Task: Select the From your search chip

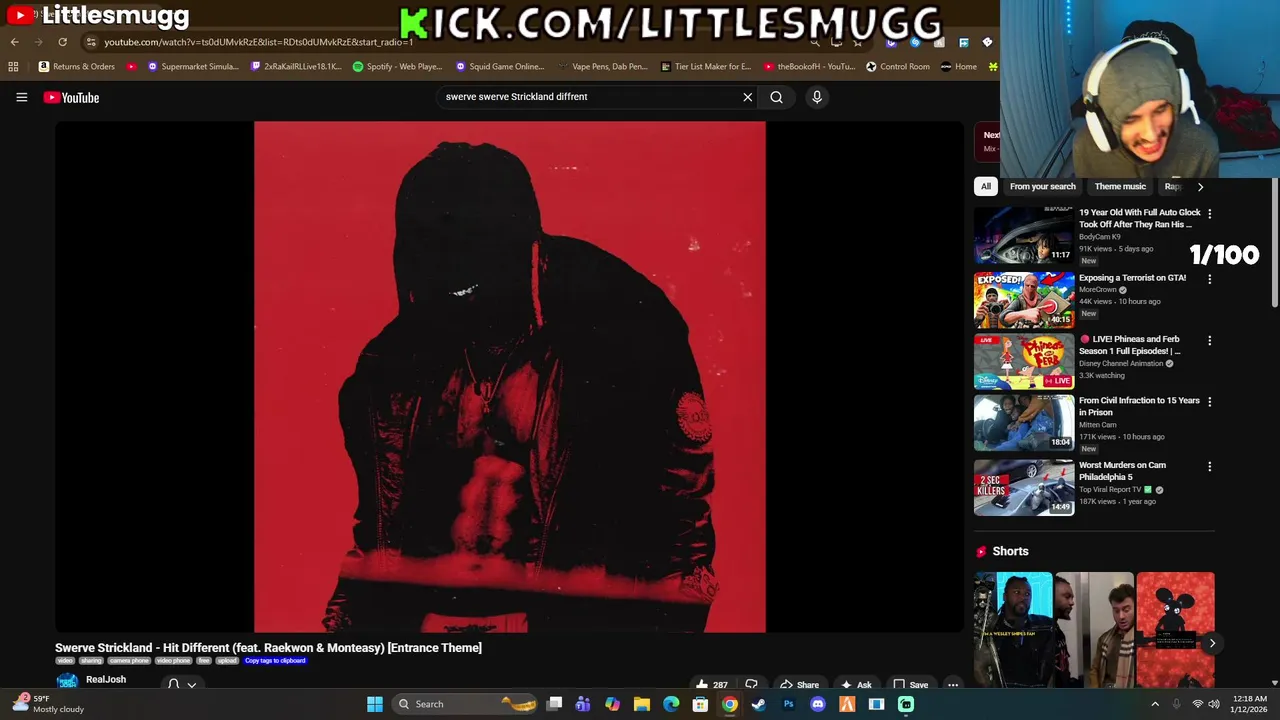Action: pyautogui.click(x=1042, y=186)
